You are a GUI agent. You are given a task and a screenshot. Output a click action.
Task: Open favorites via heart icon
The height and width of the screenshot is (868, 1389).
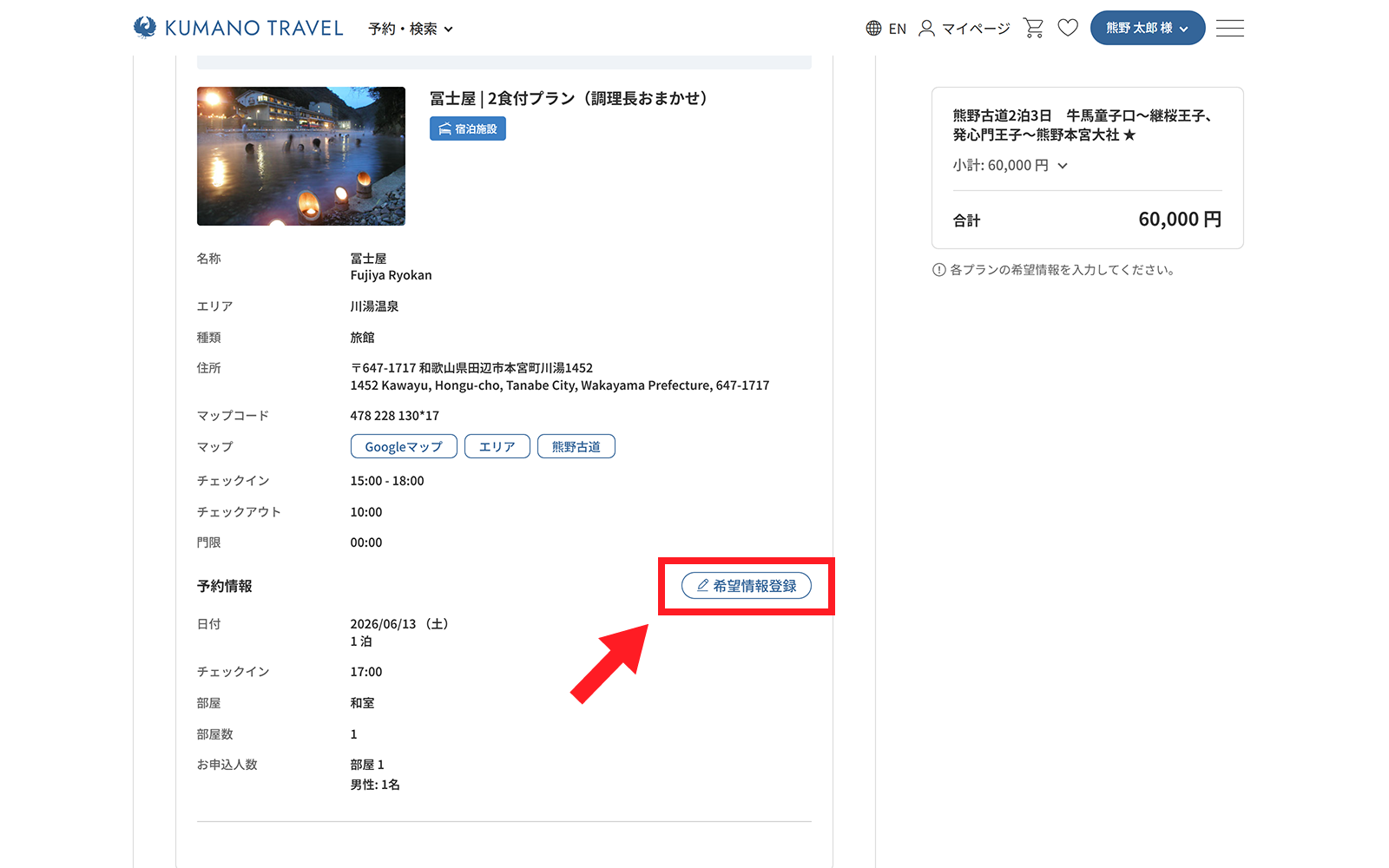(x=1068, y=28)
